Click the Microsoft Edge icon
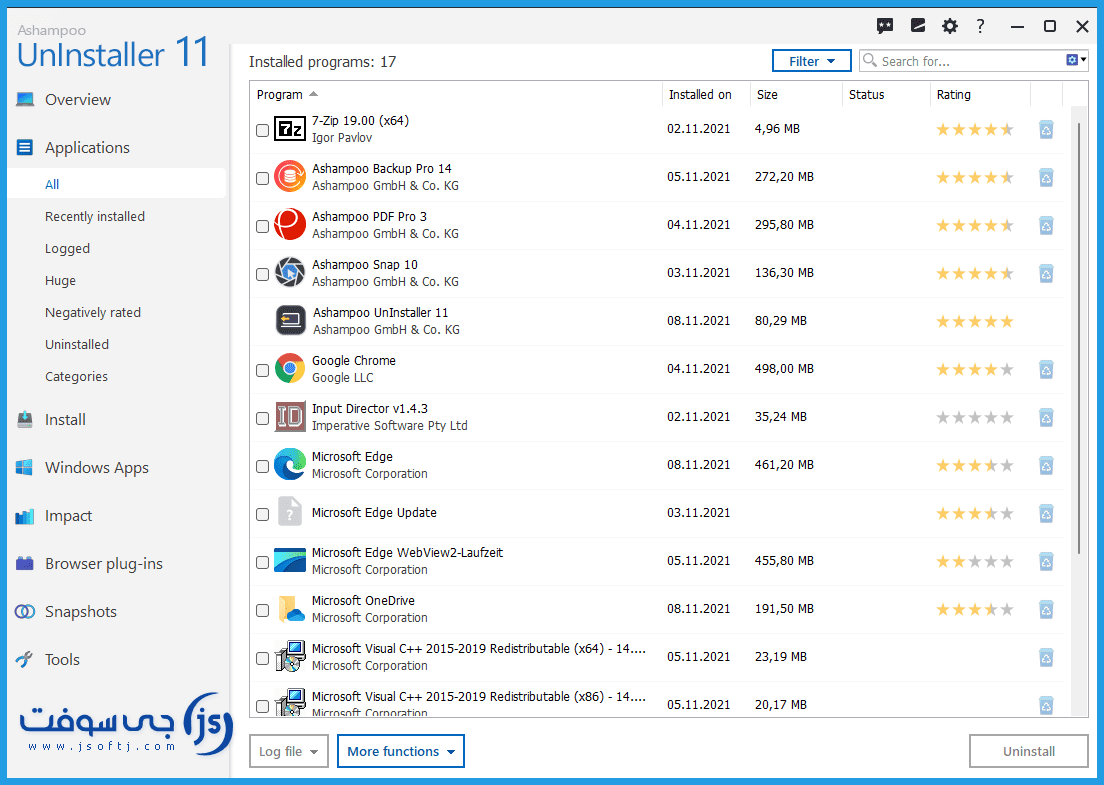 pos(289,465)
